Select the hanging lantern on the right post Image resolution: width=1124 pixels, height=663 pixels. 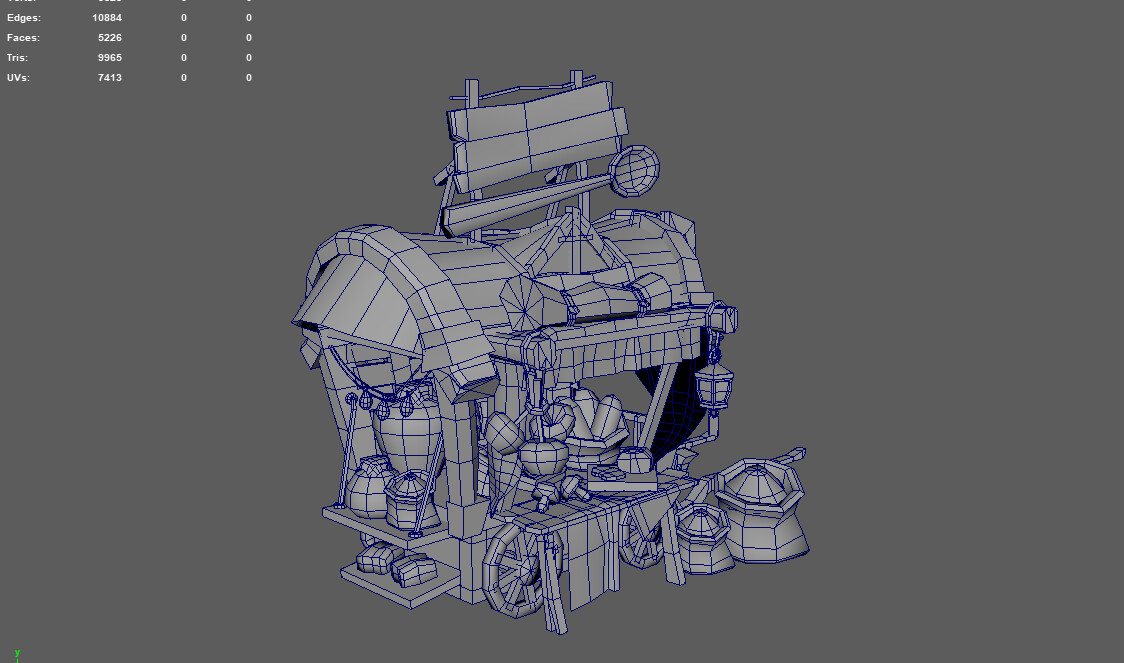(x=714, y=390)
